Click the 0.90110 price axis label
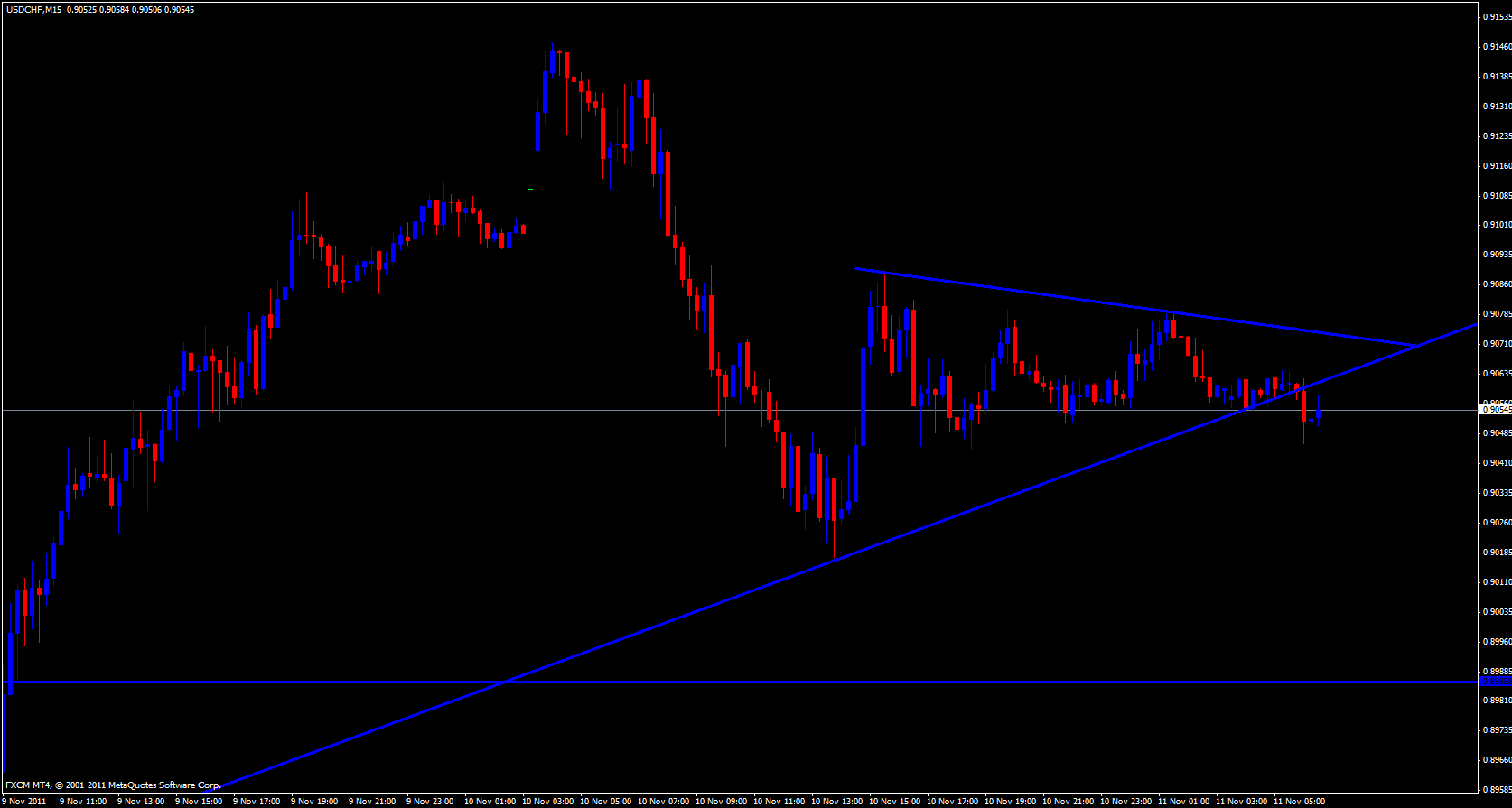The width and height of the screenshot is (1512, 808). [x=1496, y=582]
